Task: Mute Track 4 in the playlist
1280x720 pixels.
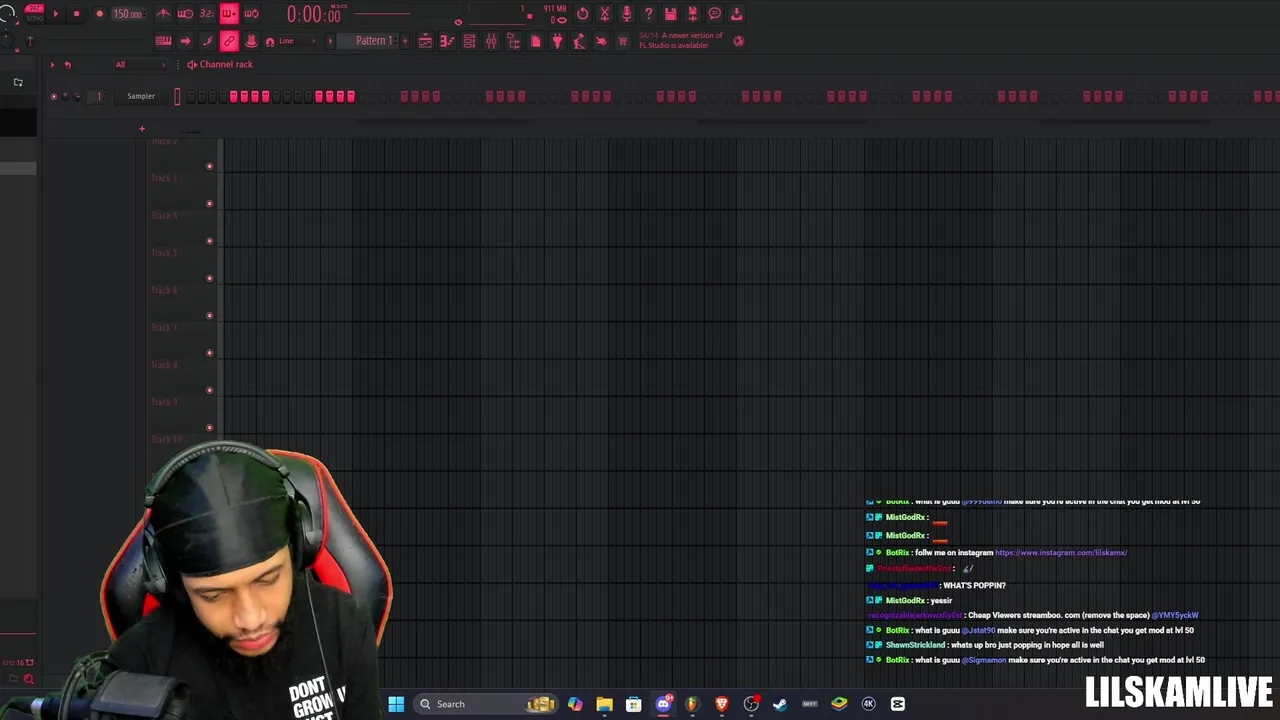Action: [x=209, y=240]
